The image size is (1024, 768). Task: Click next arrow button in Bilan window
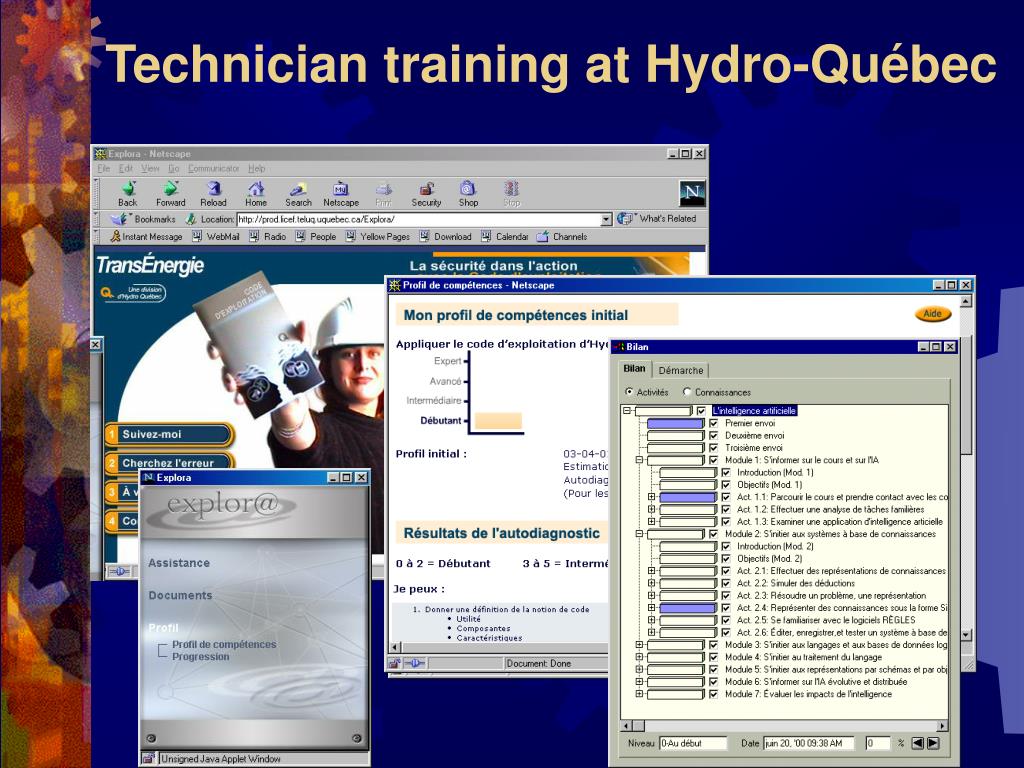tap(933, 743)
